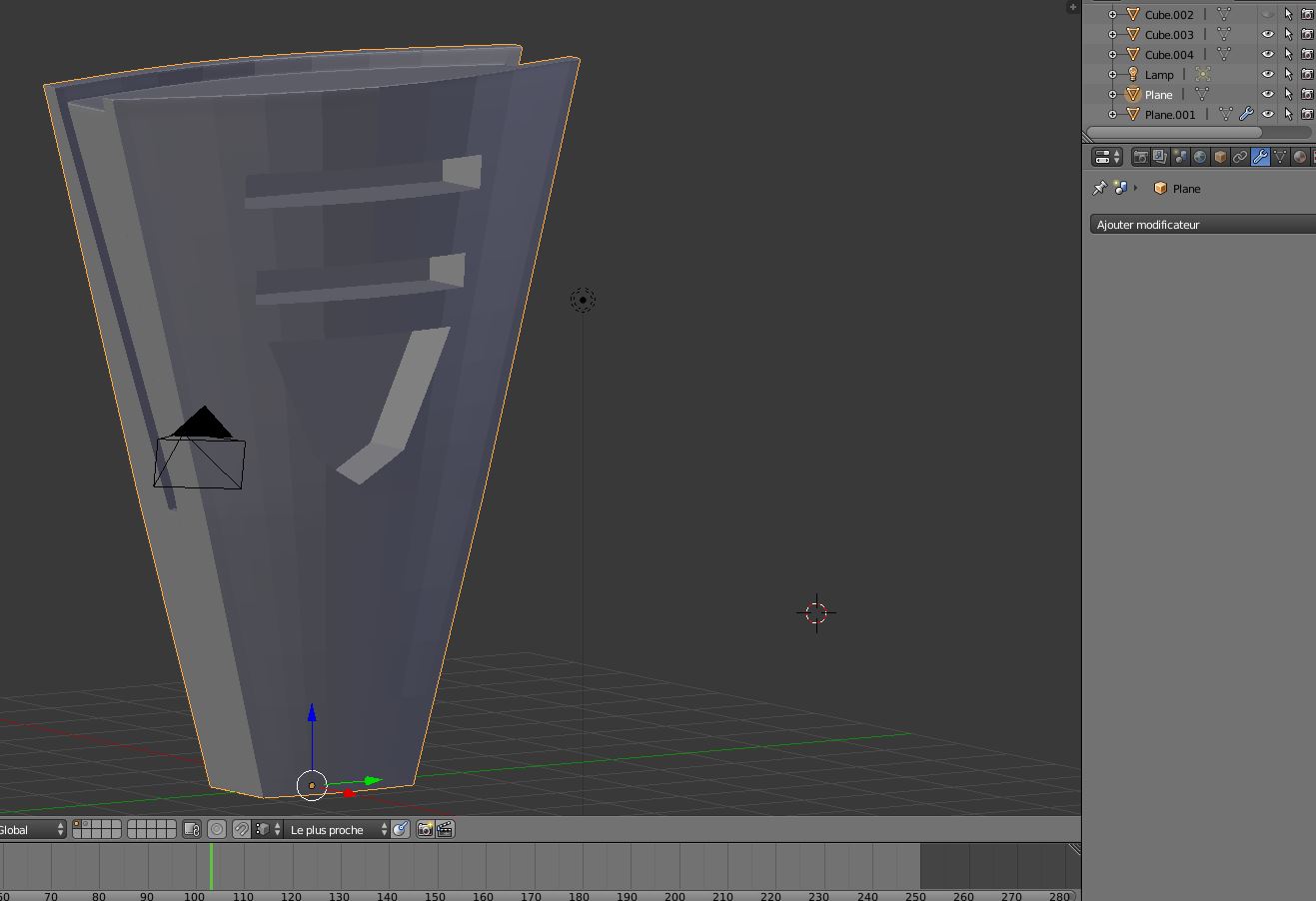Select the Modifiers wrench tab

[1260, 157]
